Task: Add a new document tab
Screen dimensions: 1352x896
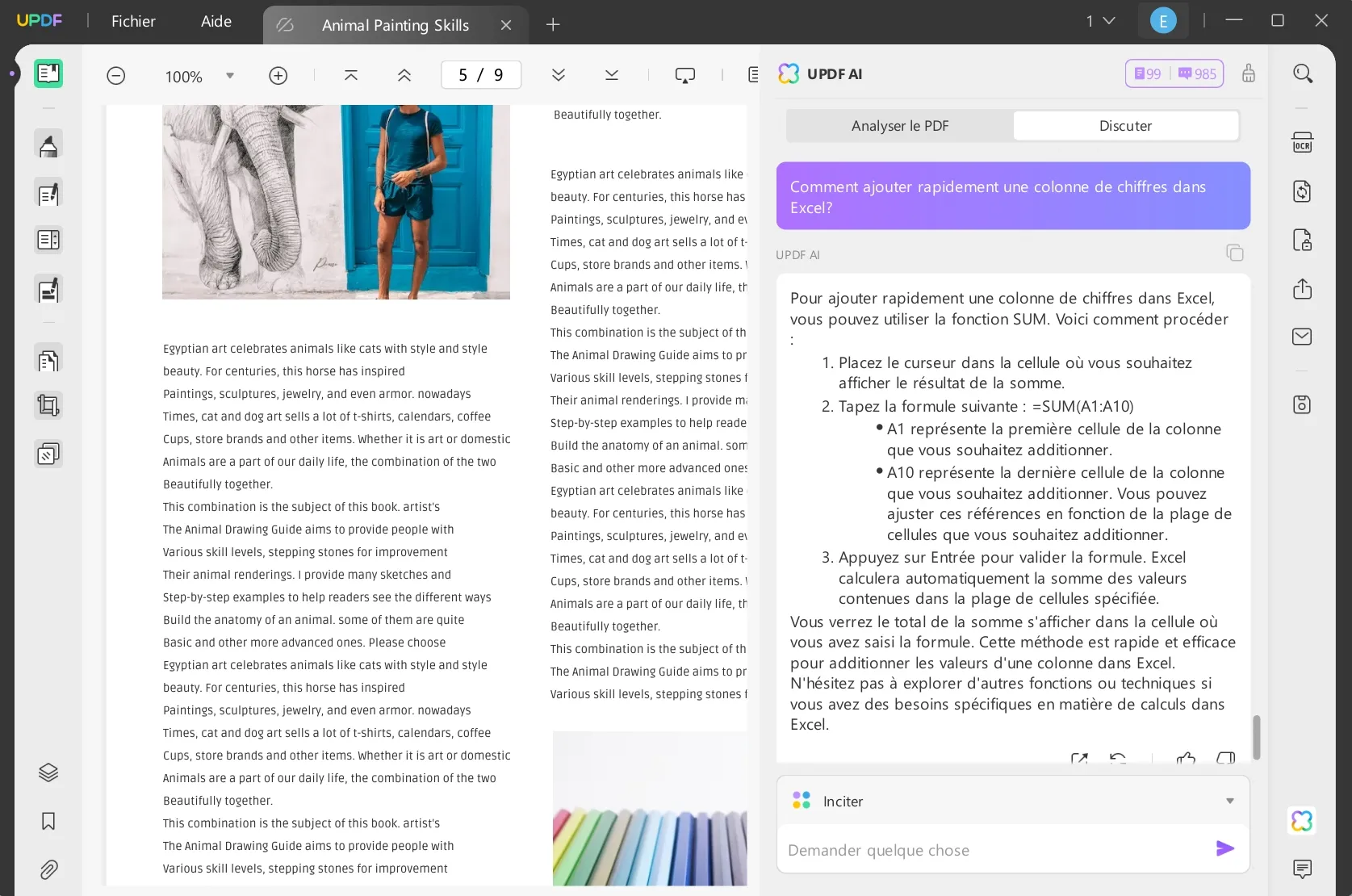Action: (x=553, y=25)
